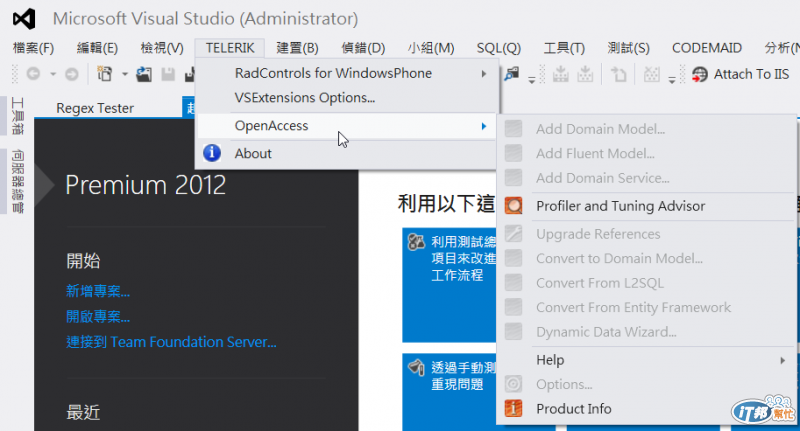
Task: Open the 工具(T) menu
Action: click(x=564, y=48)
